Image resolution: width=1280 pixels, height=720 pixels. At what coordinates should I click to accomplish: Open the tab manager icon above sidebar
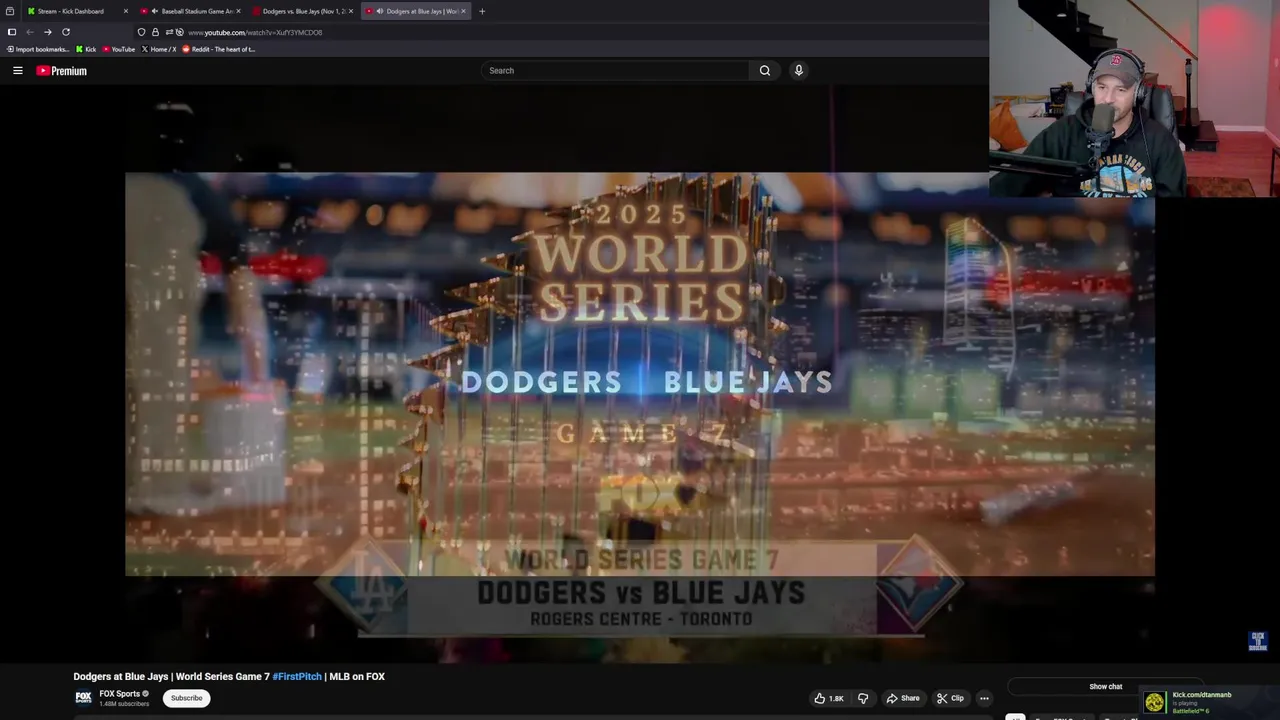10,11
